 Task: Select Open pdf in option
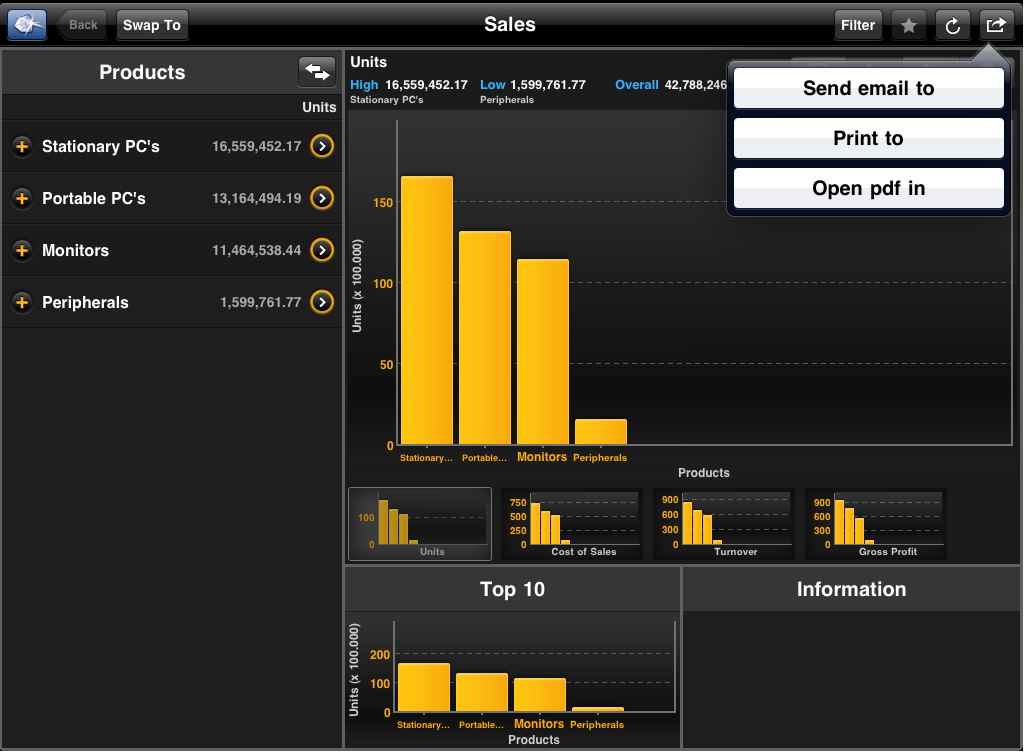tap(868, 188)
